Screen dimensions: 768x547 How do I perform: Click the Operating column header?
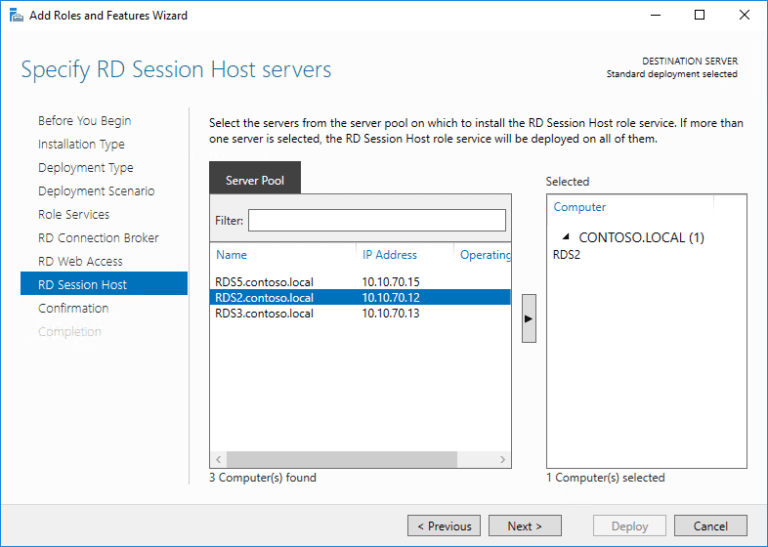point(485,255)
